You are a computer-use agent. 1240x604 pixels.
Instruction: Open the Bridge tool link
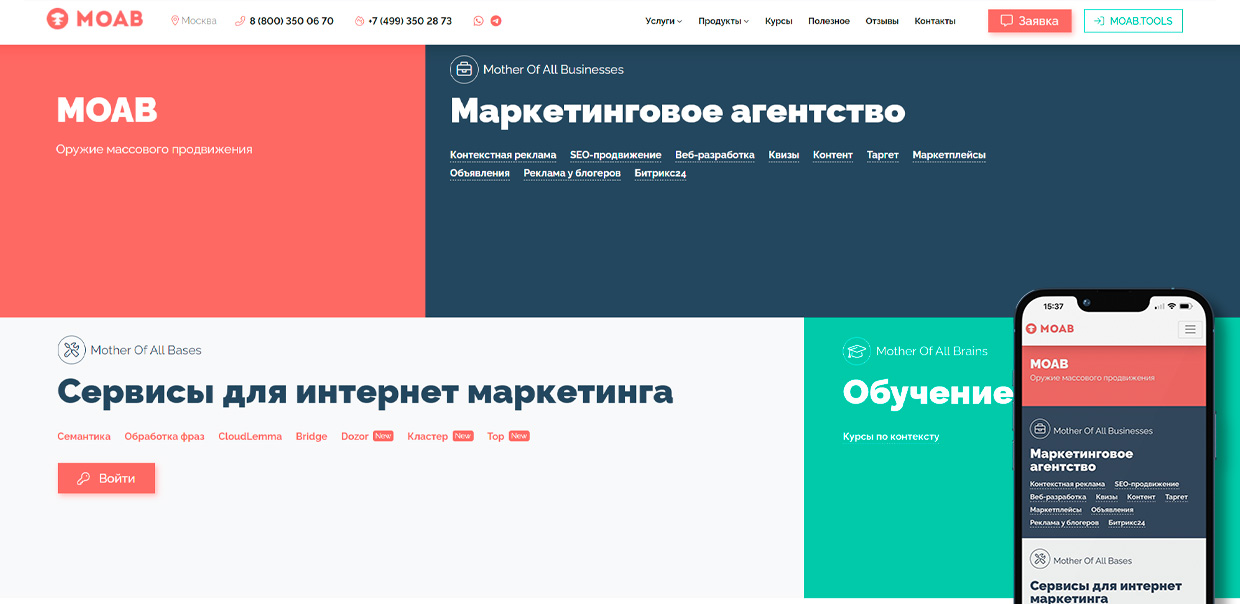point(312,437)
